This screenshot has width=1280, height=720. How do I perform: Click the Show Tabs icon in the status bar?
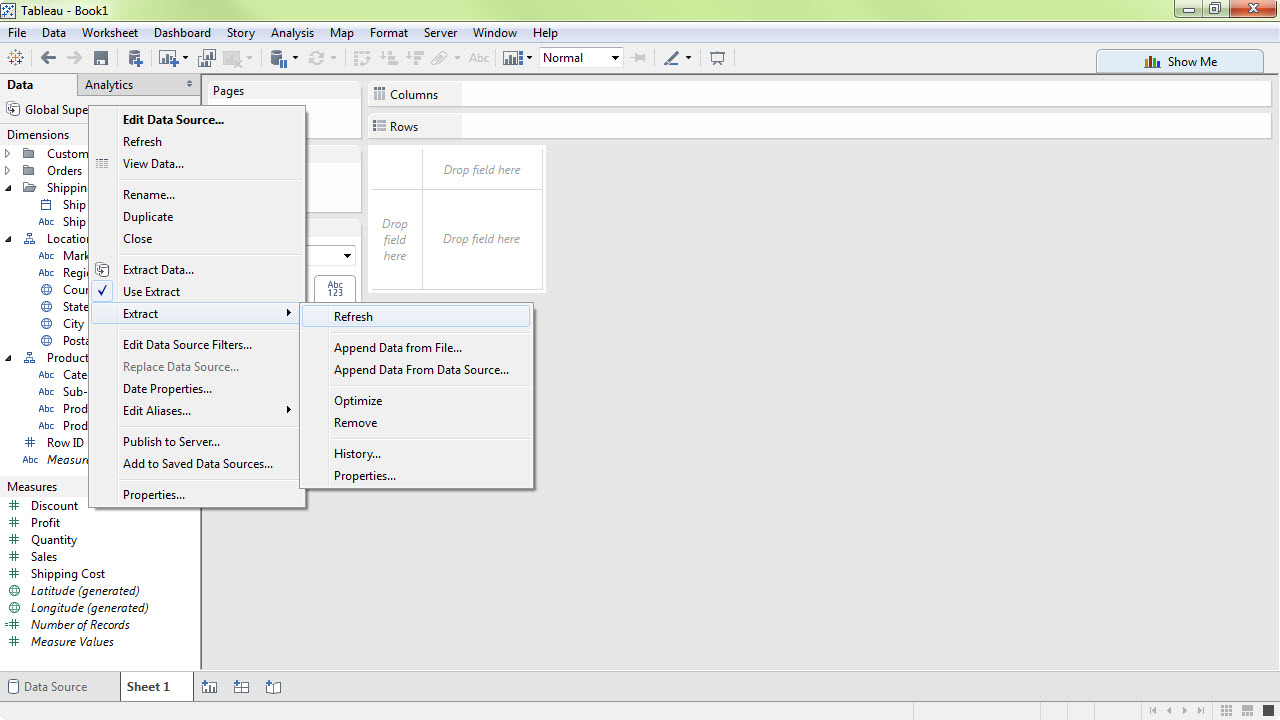click(x=1266, y=710)
